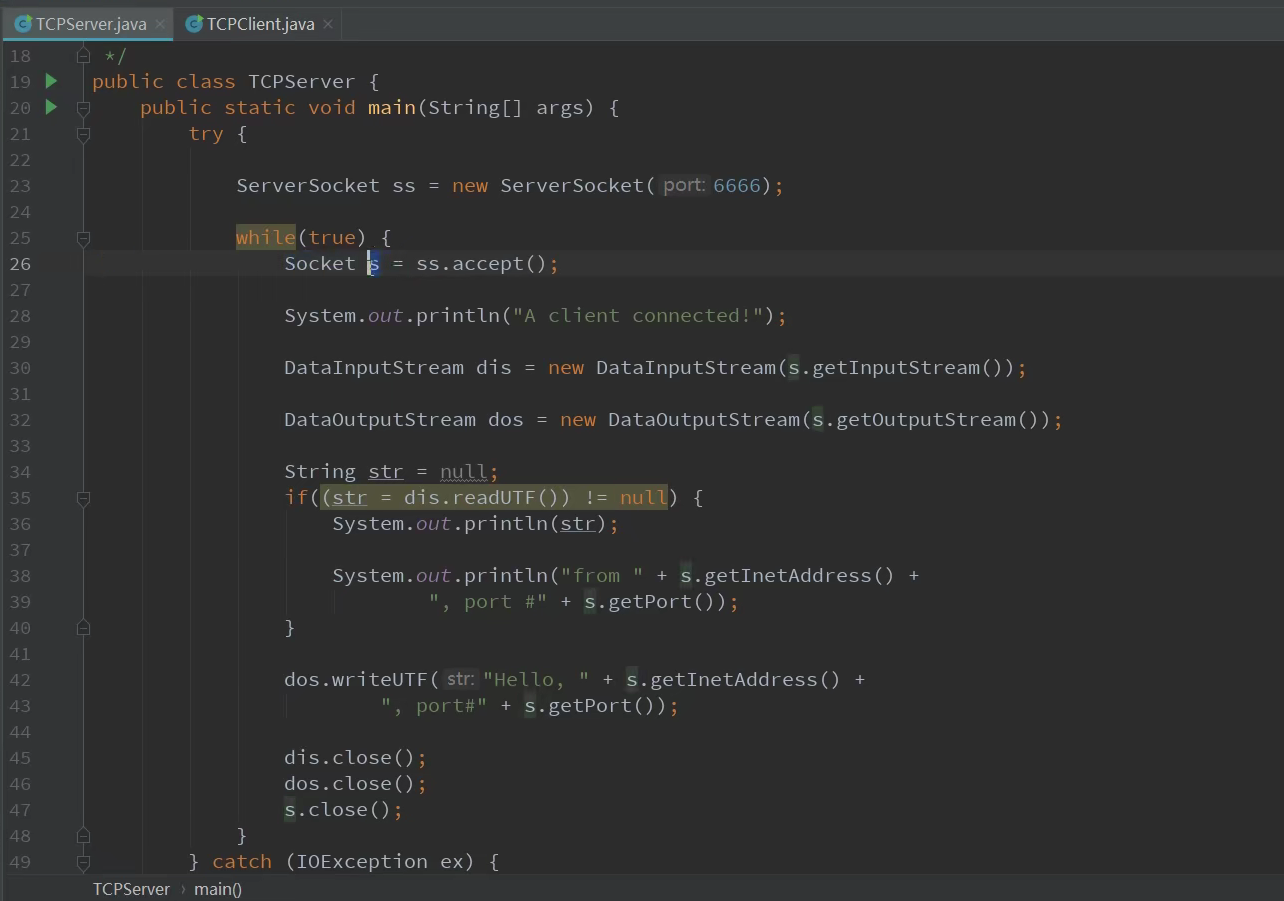The height and width of the screenshot is (901, 1284).
Task: Switch to the TCPClient.java tab
Action: click(x=260, y=24)
